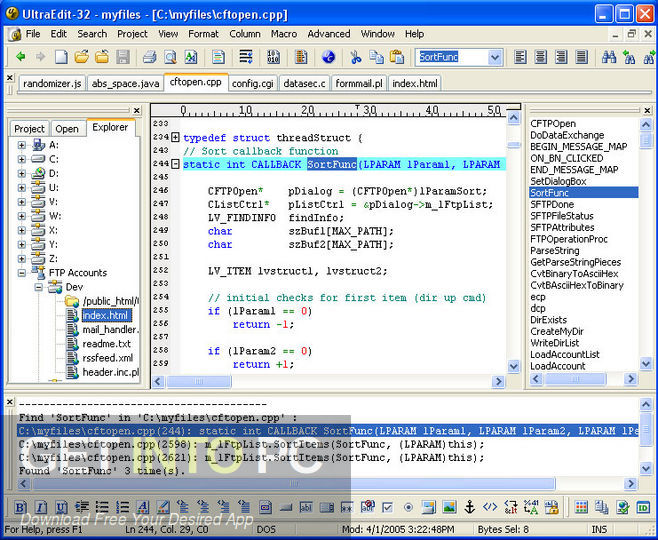The height and width of the screenshot is (540, 658).
Task: Close the function list panel
Action: 648,110
